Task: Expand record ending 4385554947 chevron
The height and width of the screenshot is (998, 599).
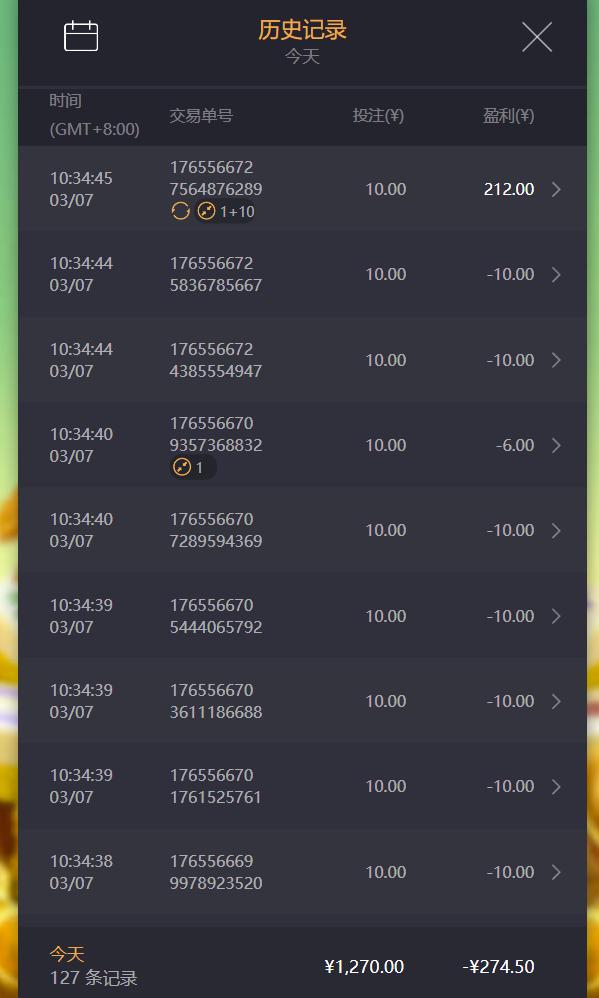Action: click(556, 360)
